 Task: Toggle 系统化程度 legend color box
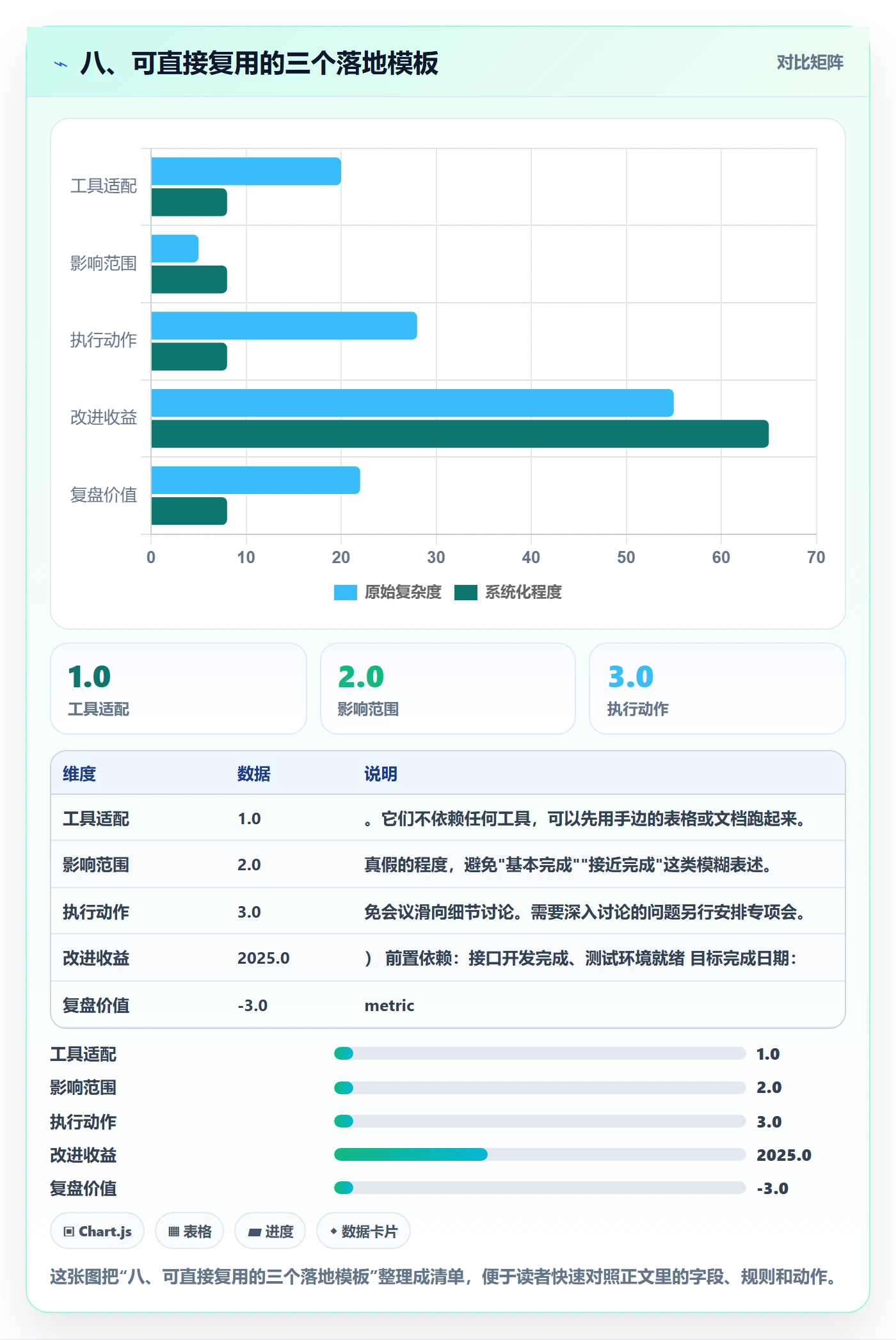click(x=466, y=593)
